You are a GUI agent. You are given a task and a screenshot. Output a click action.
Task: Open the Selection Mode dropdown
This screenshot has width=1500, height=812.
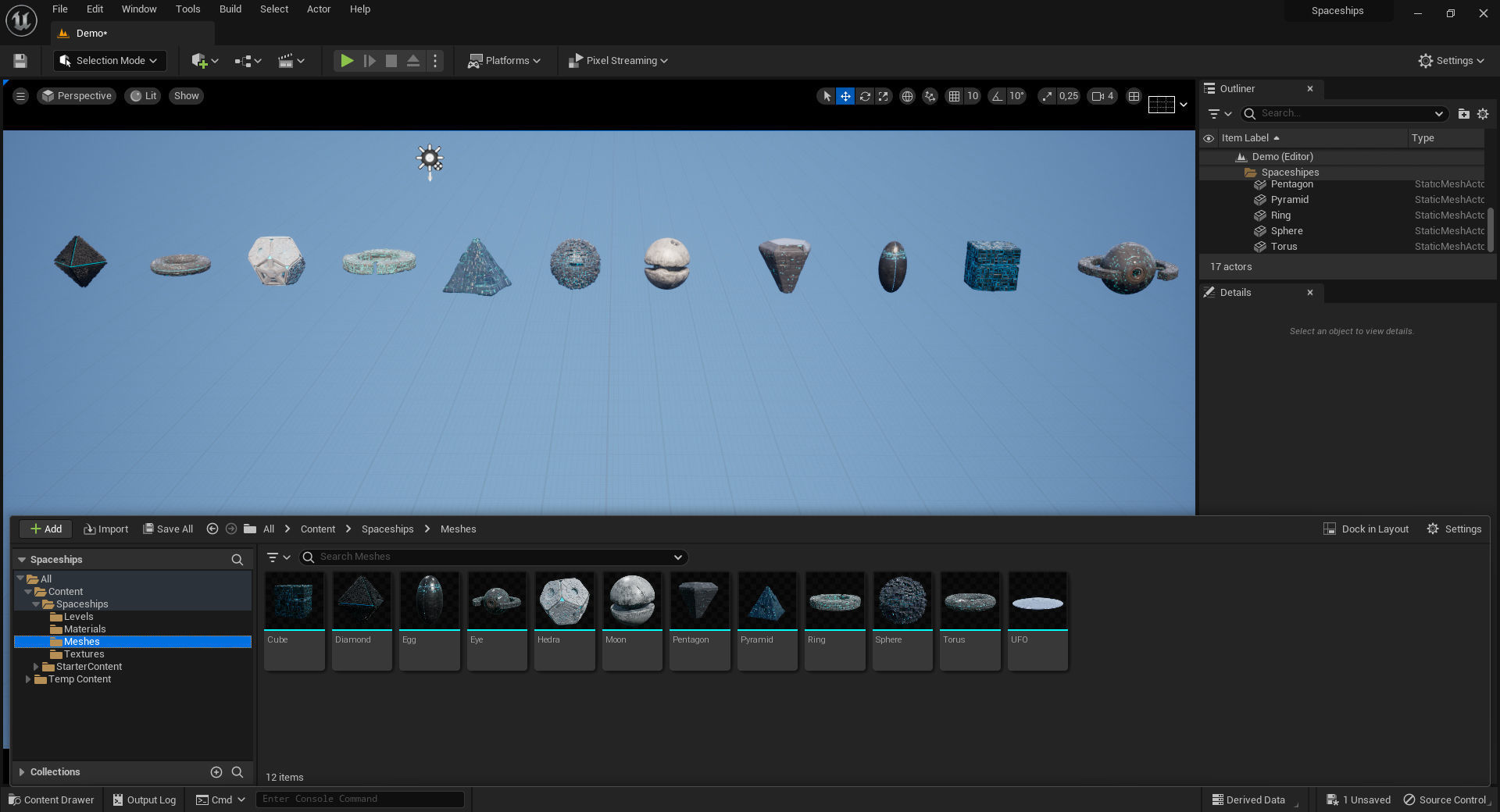click(x=109, y=60)
